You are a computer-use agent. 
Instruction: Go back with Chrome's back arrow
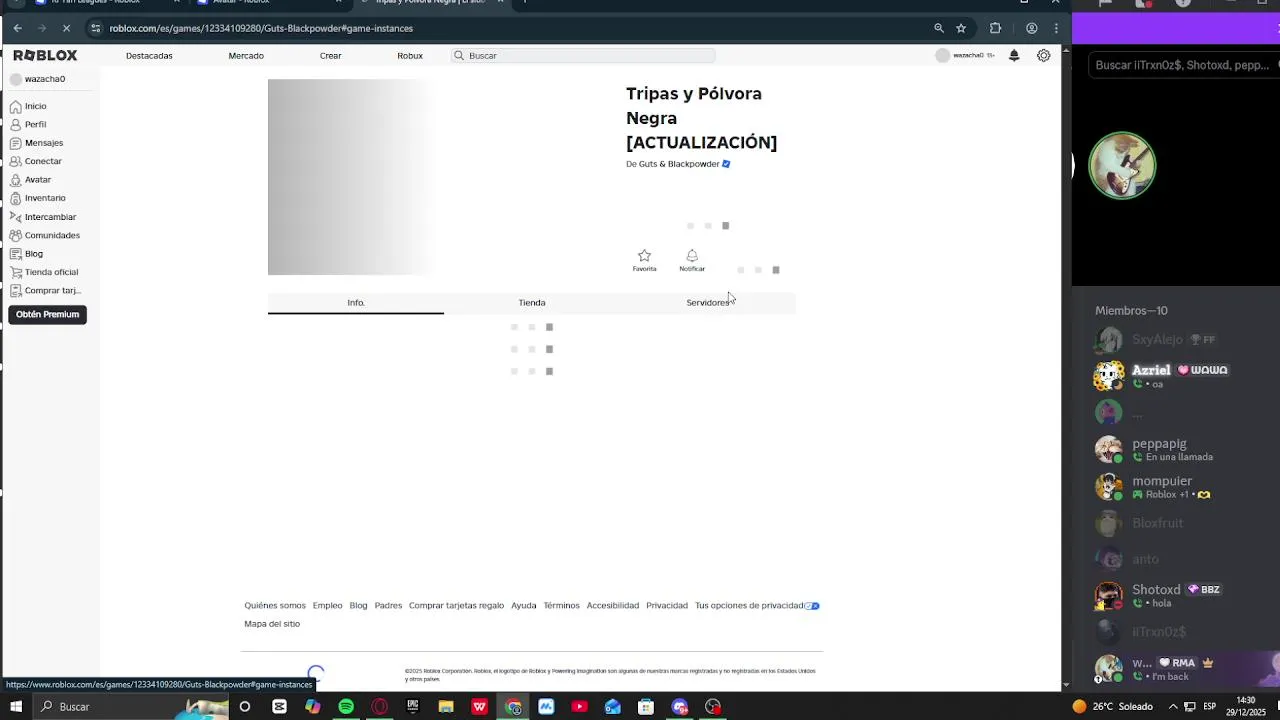(x=17, y=28)
